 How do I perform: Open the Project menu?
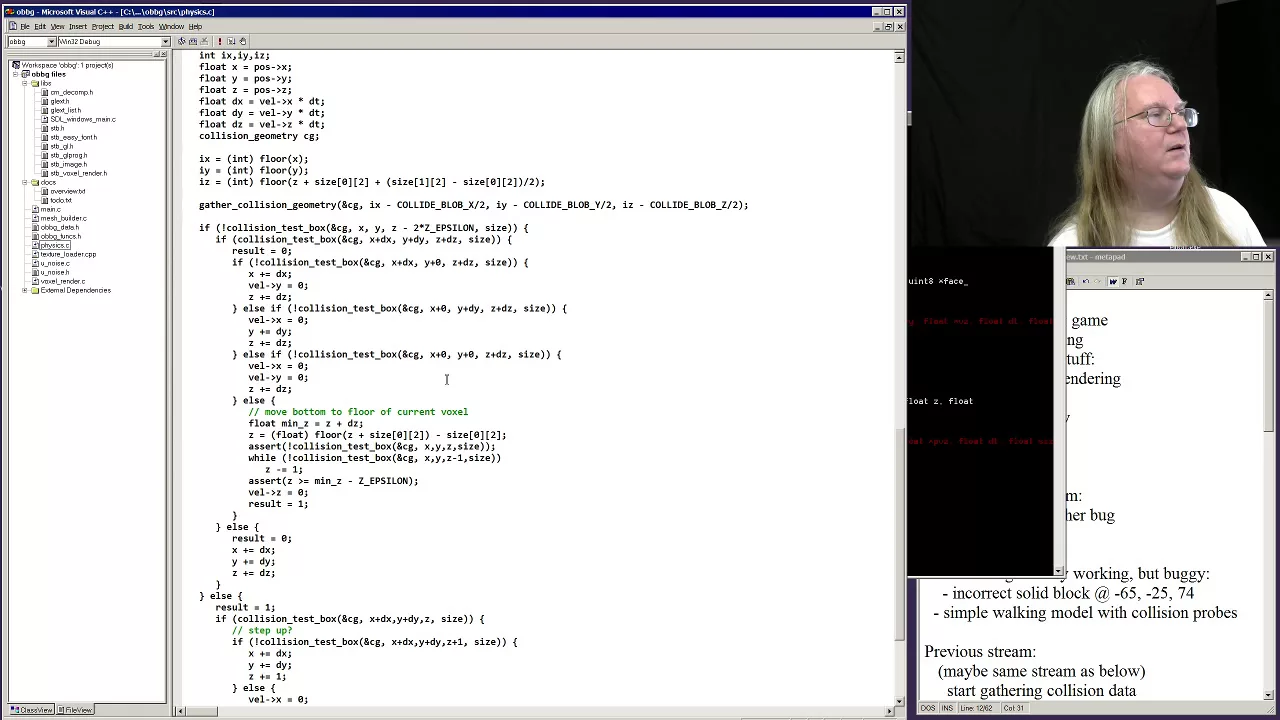pos(103,26)
